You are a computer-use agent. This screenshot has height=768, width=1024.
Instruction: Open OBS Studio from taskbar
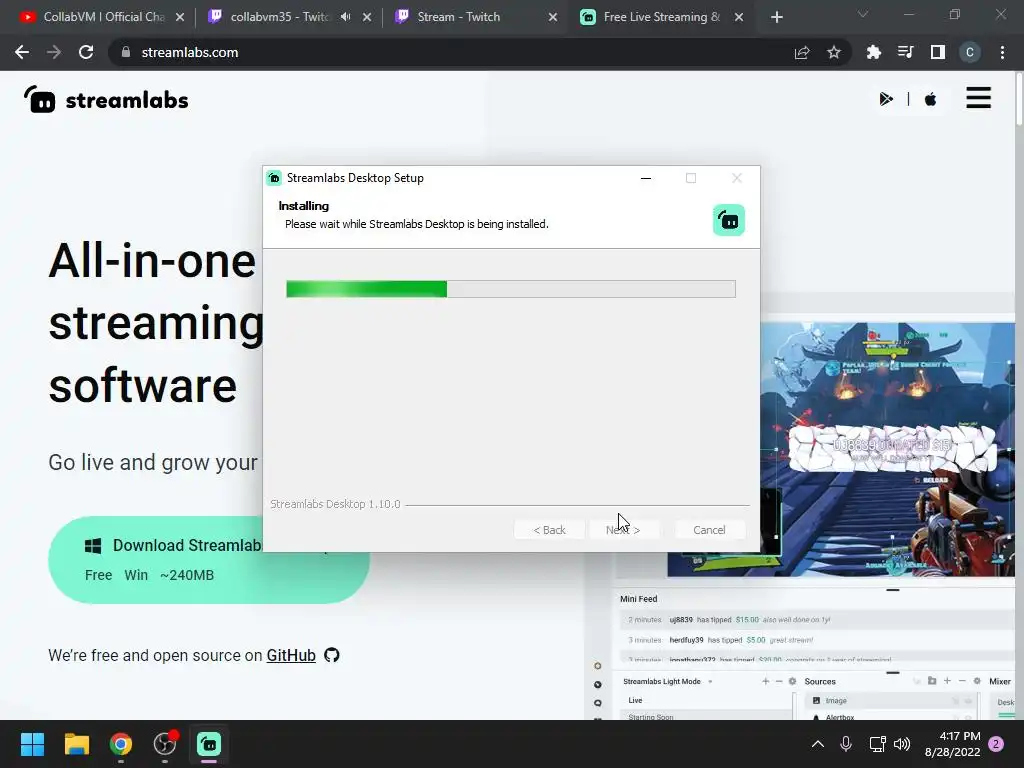pos(165,744)
